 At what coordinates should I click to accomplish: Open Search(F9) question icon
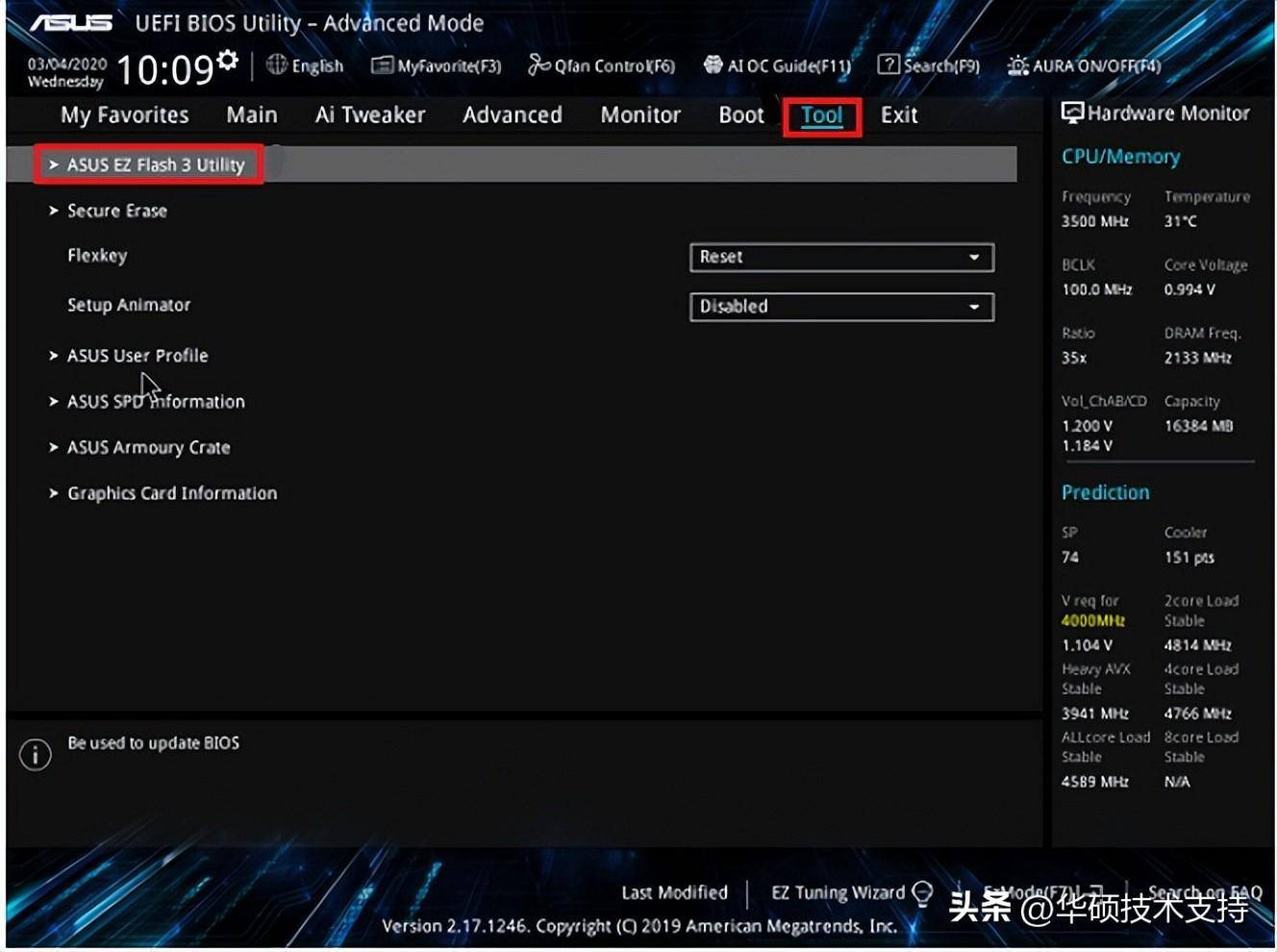889,64
